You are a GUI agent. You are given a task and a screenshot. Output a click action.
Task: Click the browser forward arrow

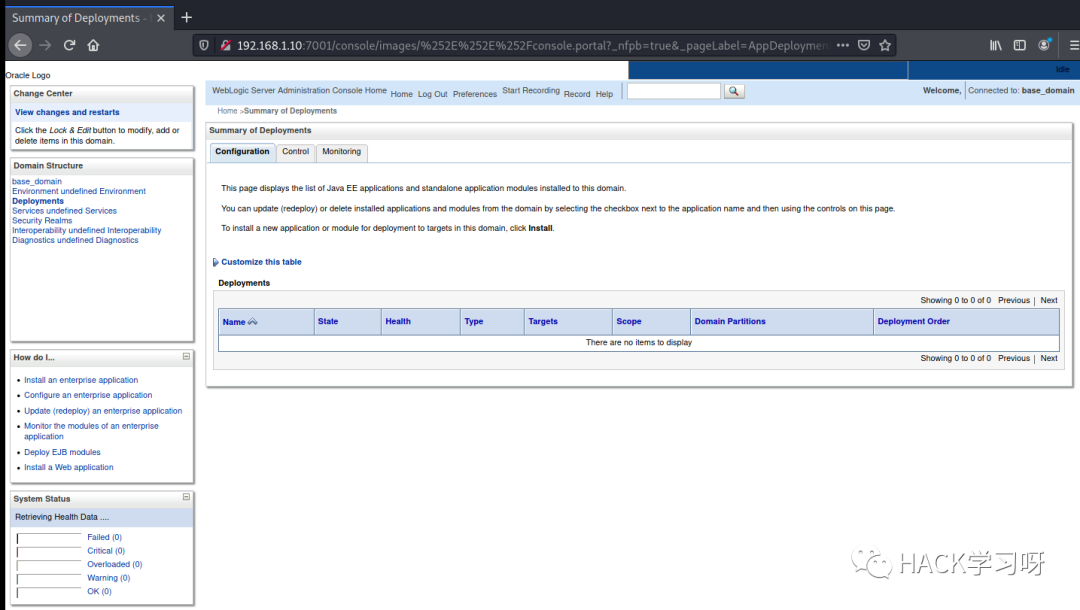pos(45,45)
